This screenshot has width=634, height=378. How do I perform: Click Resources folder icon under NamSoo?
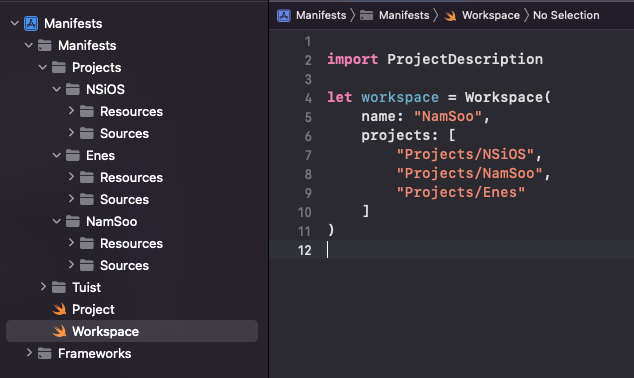click(x=87, y=243)
